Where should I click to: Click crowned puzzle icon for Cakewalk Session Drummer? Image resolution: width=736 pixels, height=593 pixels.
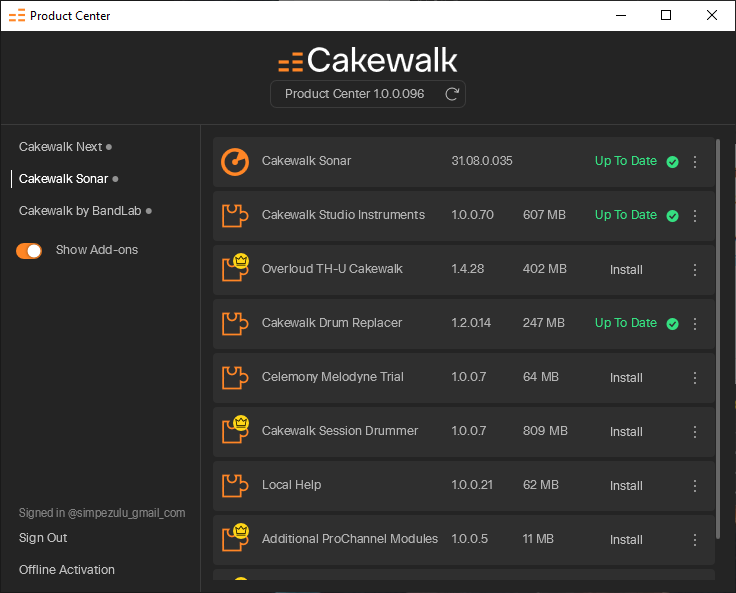pyautogui.click(x=235, y=430)
